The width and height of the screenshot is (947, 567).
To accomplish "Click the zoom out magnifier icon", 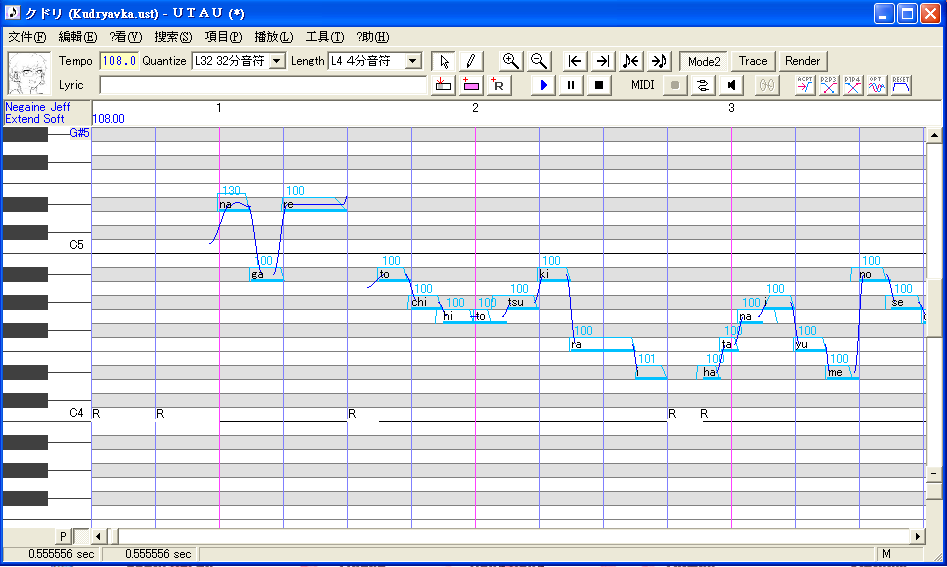I will [538, 62].
